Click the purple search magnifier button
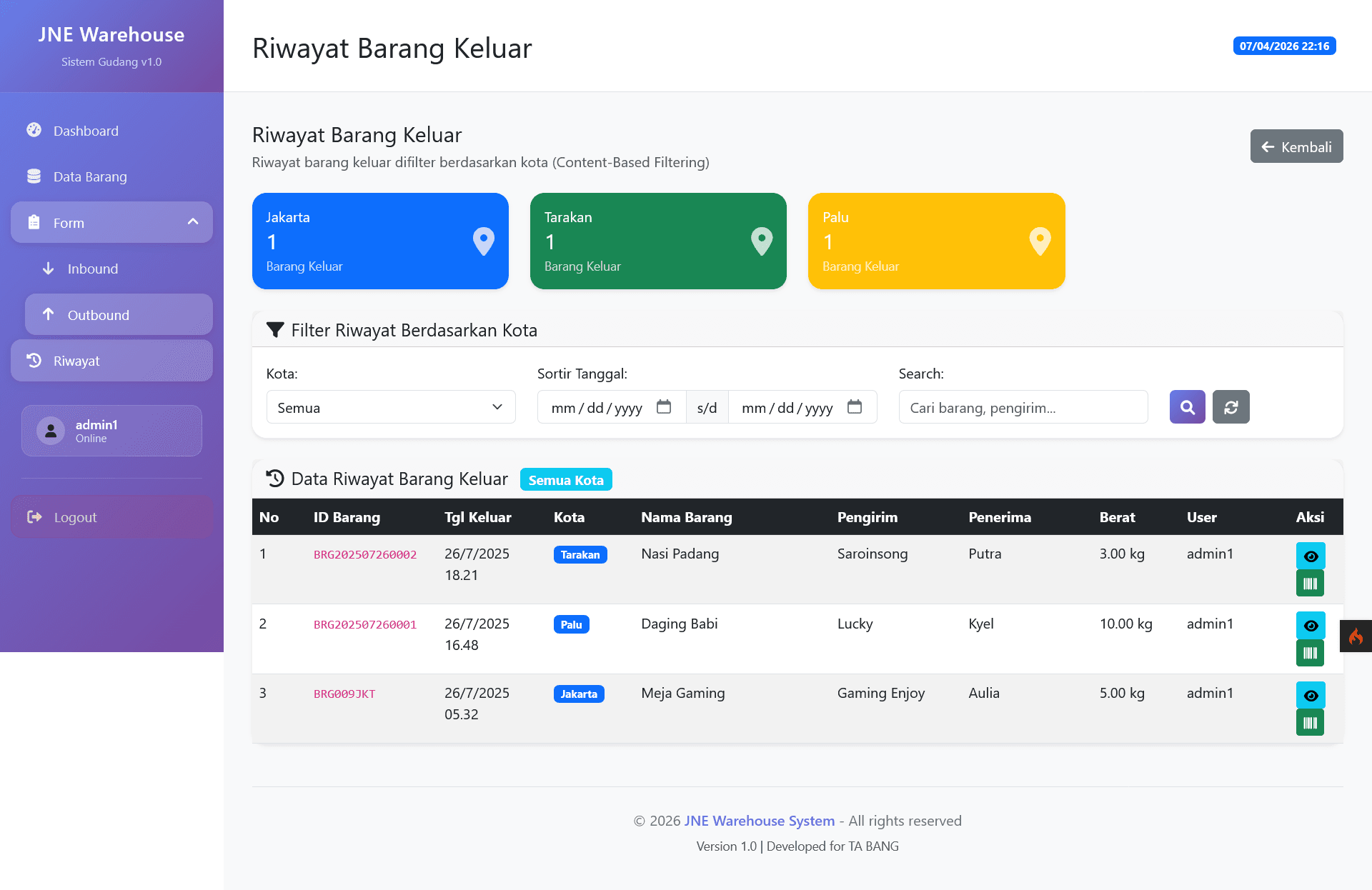The height and width of the screenshot is (890, 1372). pos(1187,407)
